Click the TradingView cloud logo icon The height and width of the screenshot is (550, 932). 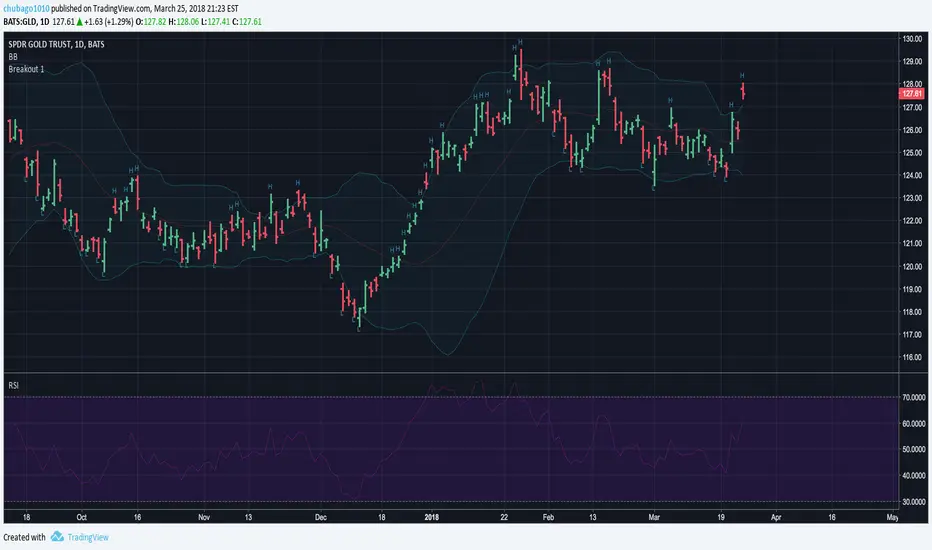(x=57, y=536)
